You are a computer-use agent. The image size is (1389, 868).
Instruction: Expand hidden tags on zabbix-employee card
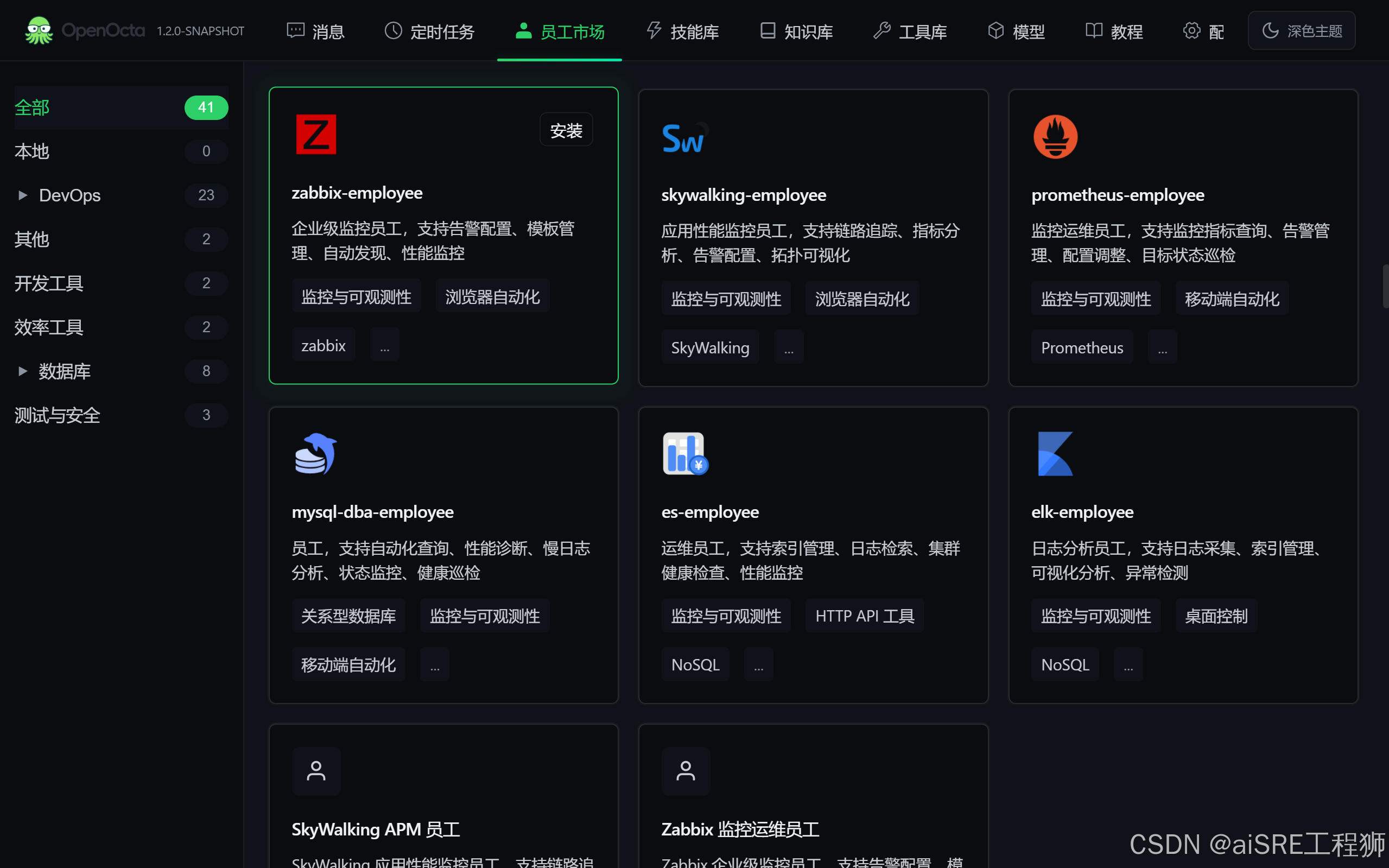click(384, 345)
